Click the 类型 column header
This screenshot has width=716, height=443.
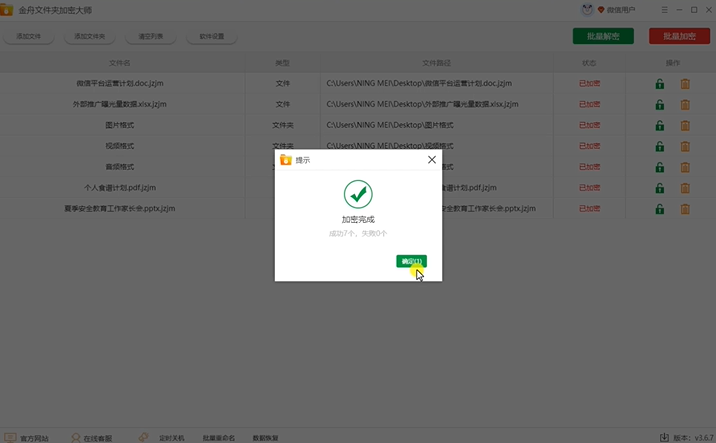pos(282,63)
